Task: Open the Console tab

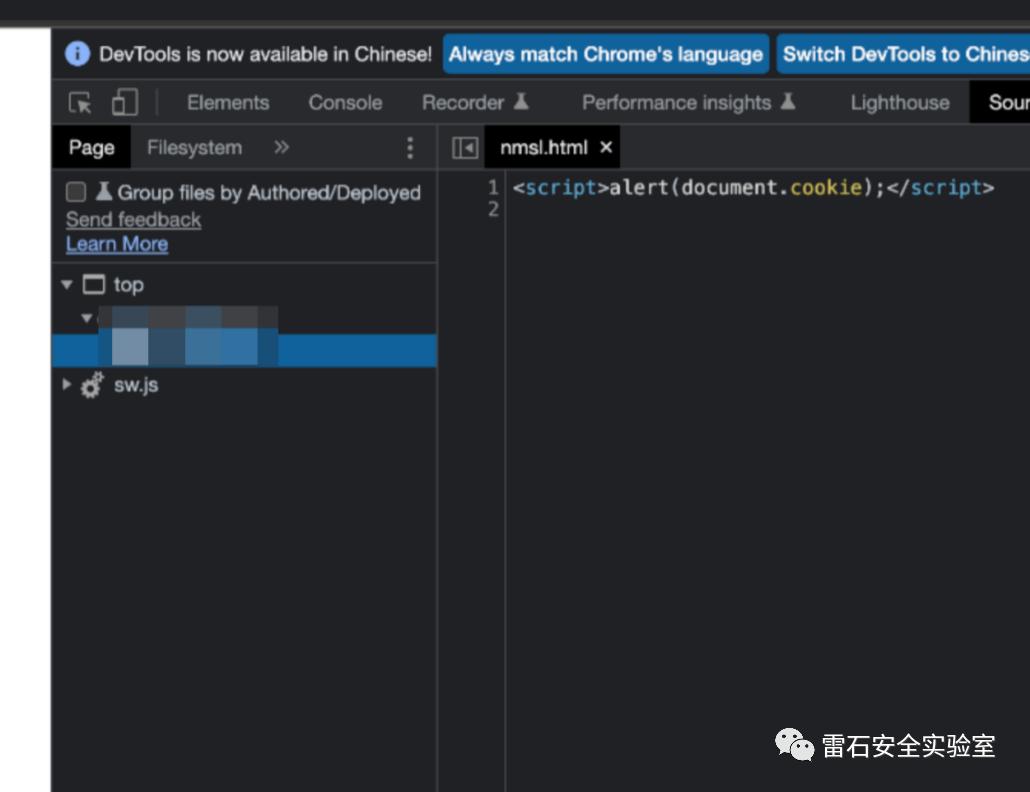Action: (x=345, y=102)
